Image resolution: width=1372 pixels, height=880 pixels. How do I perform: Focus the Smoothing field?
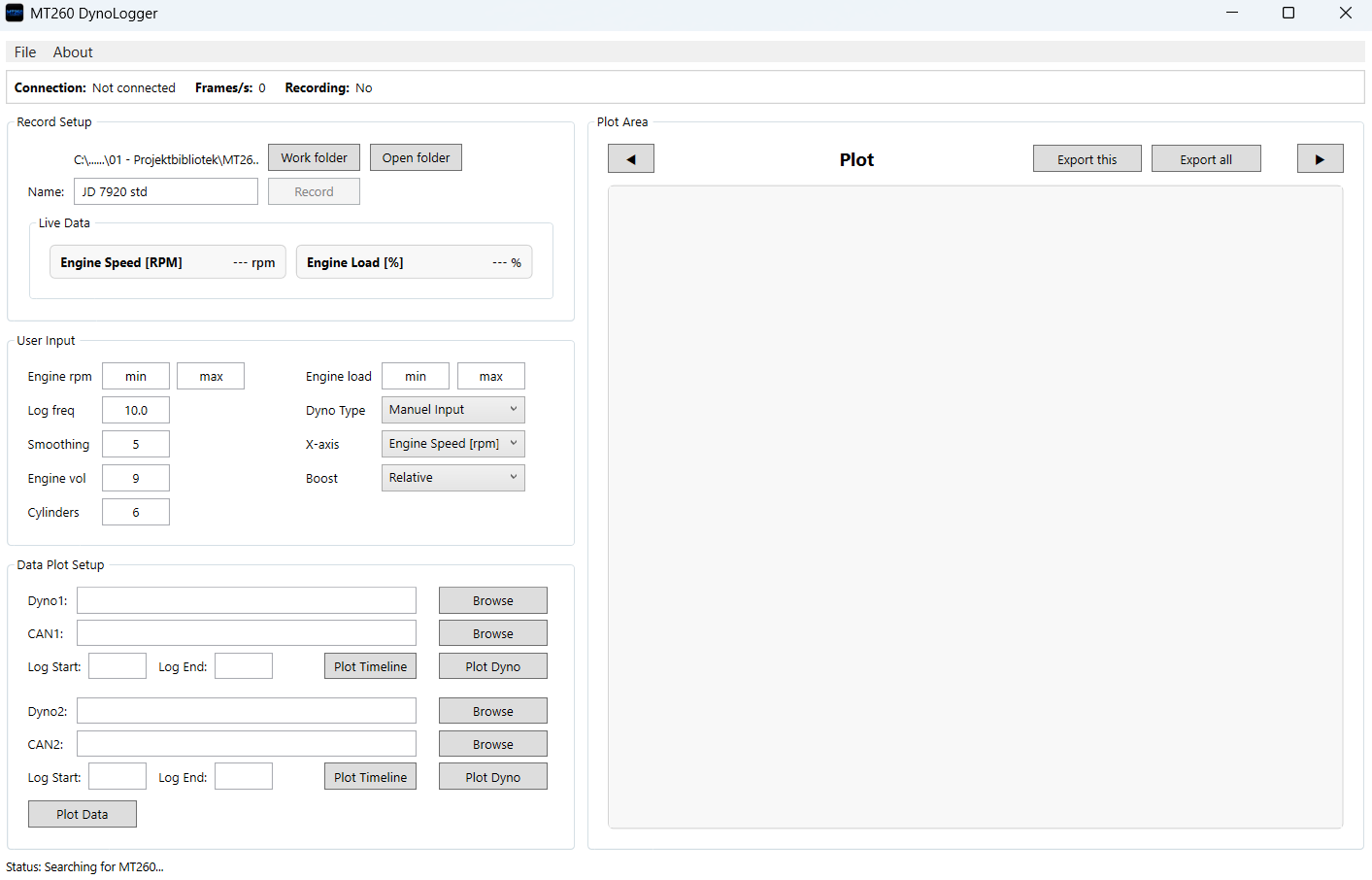click(136, 444)
